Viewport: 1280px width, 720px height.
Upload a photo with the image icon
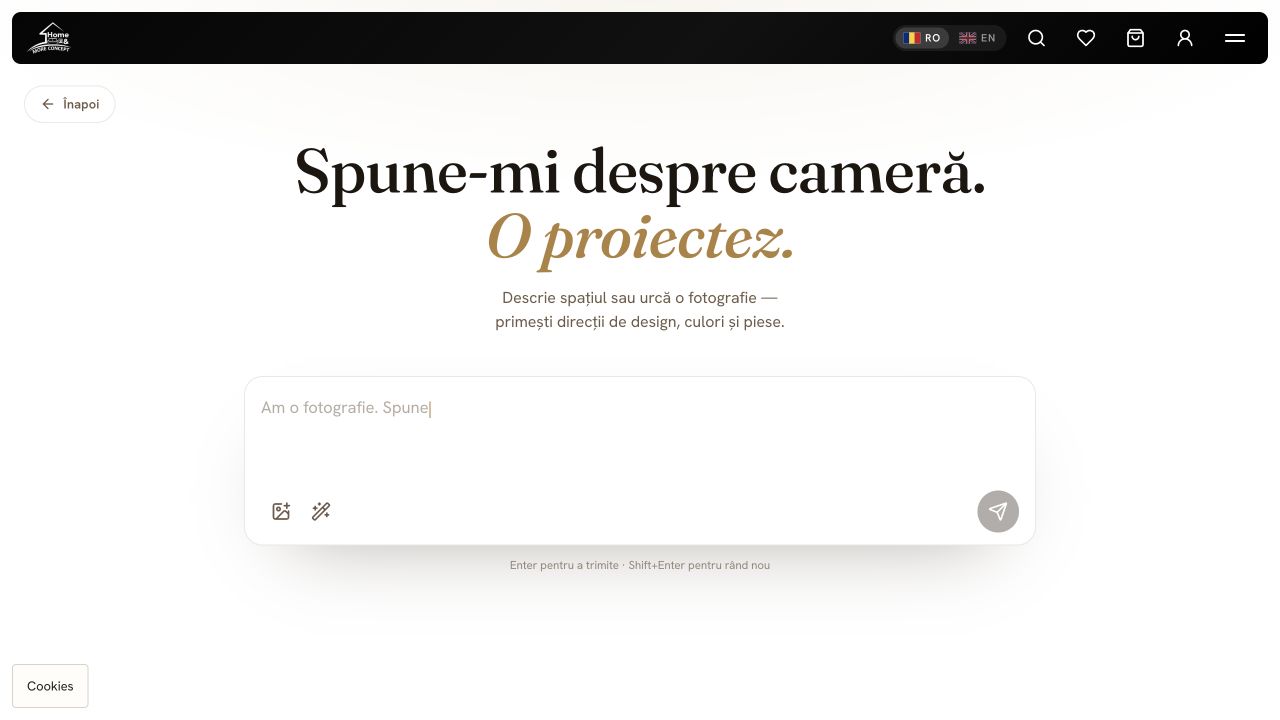[x=281, y=512]
